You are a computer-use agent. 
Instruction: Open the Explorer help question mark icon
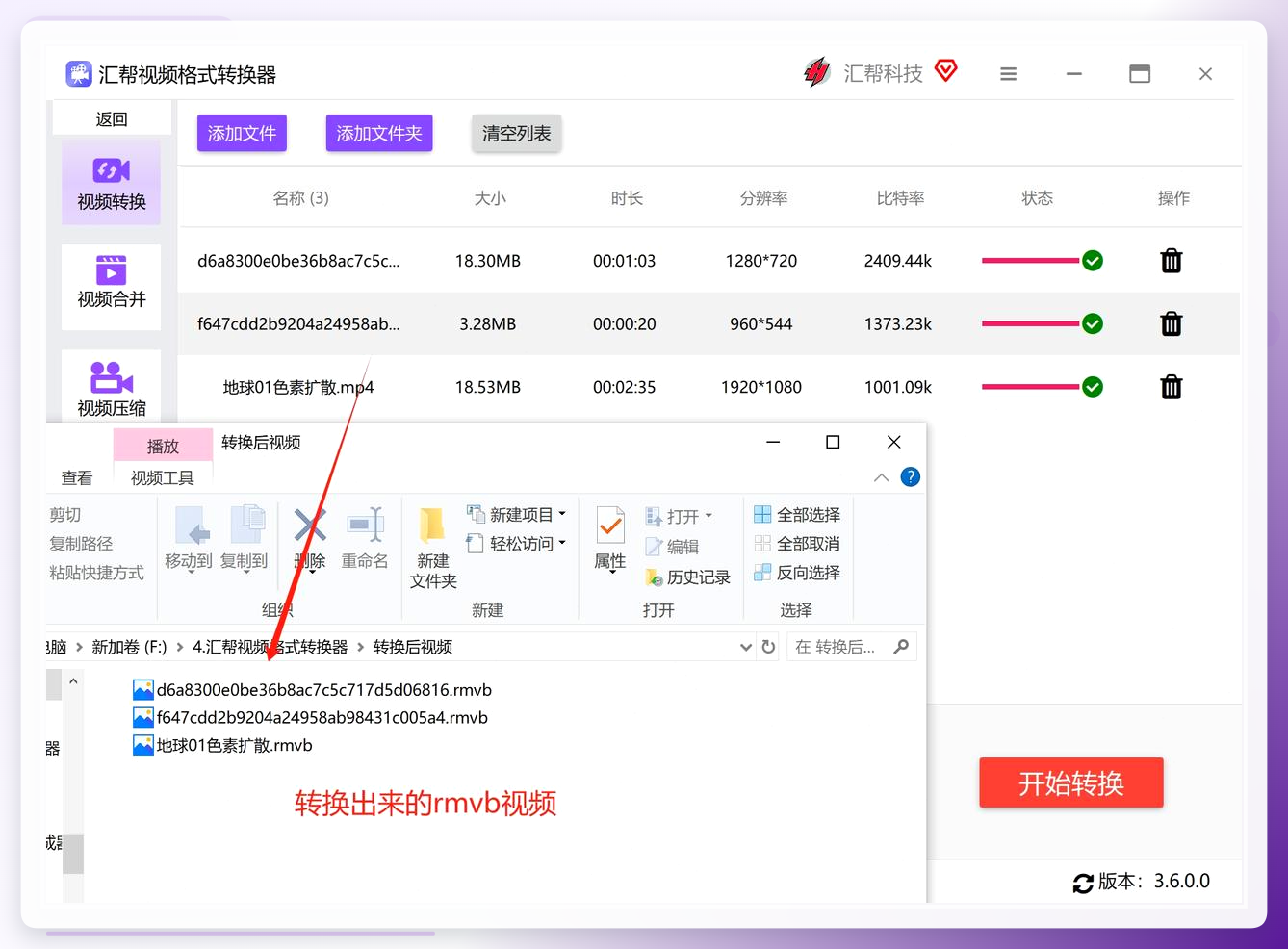[910, 477]
